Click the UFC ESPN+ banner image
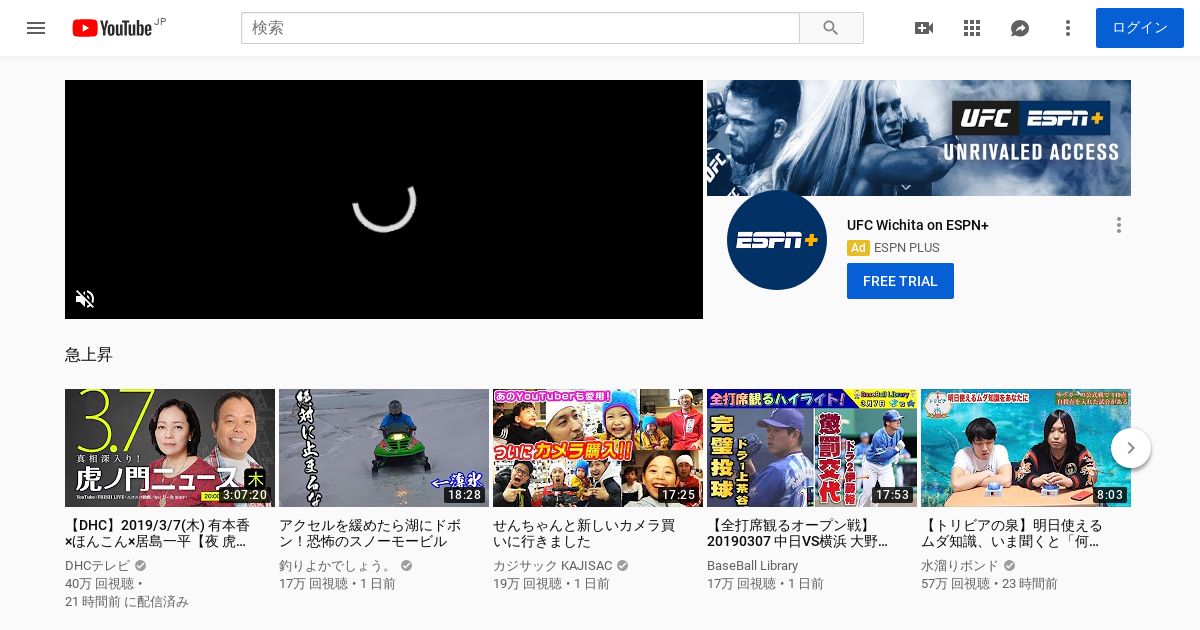Viewport: 1200px width, 630px height. (x=919, y=138)
